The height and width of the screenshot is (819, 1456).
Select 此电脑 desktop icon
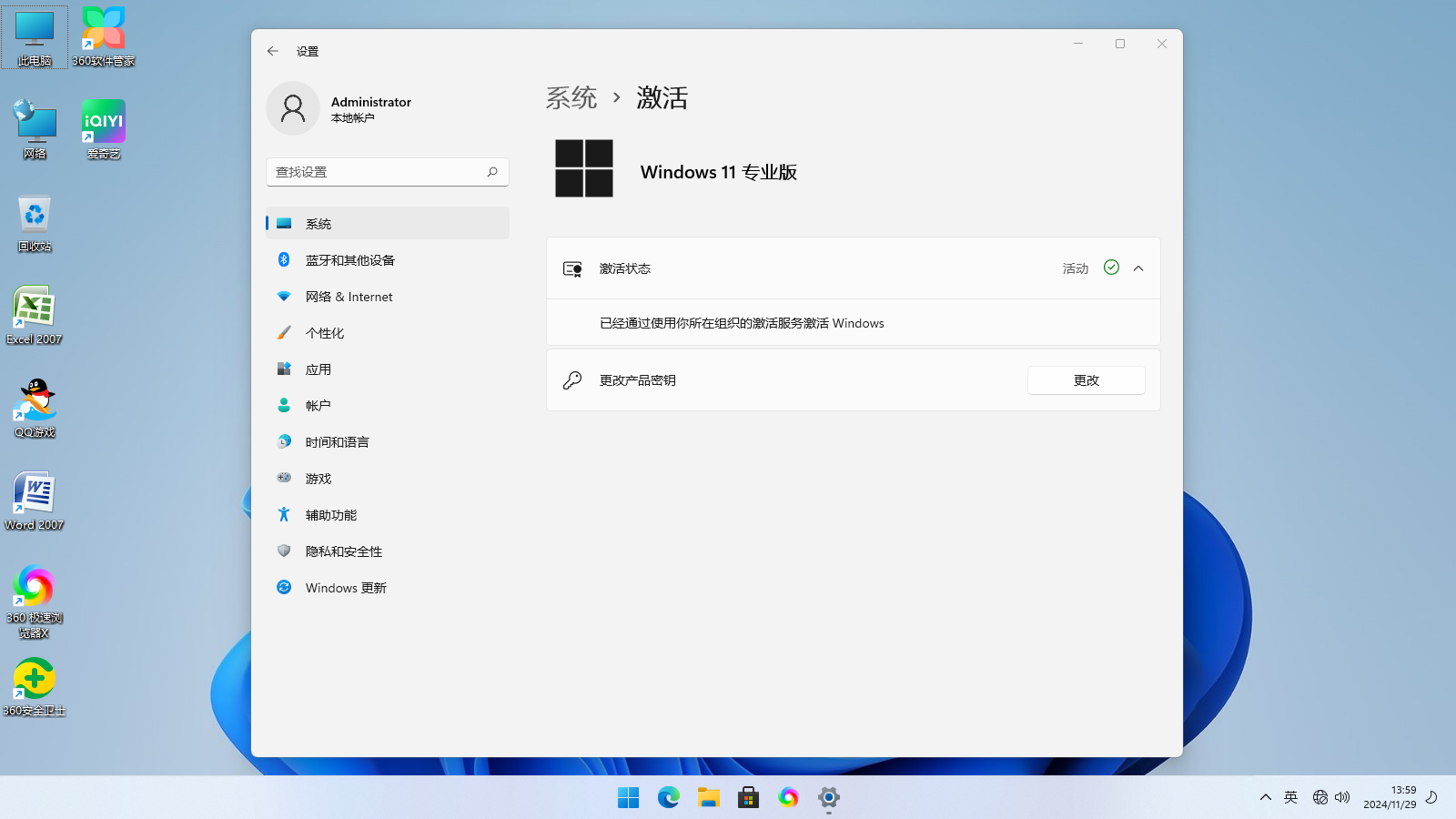(x=35, y=37)
